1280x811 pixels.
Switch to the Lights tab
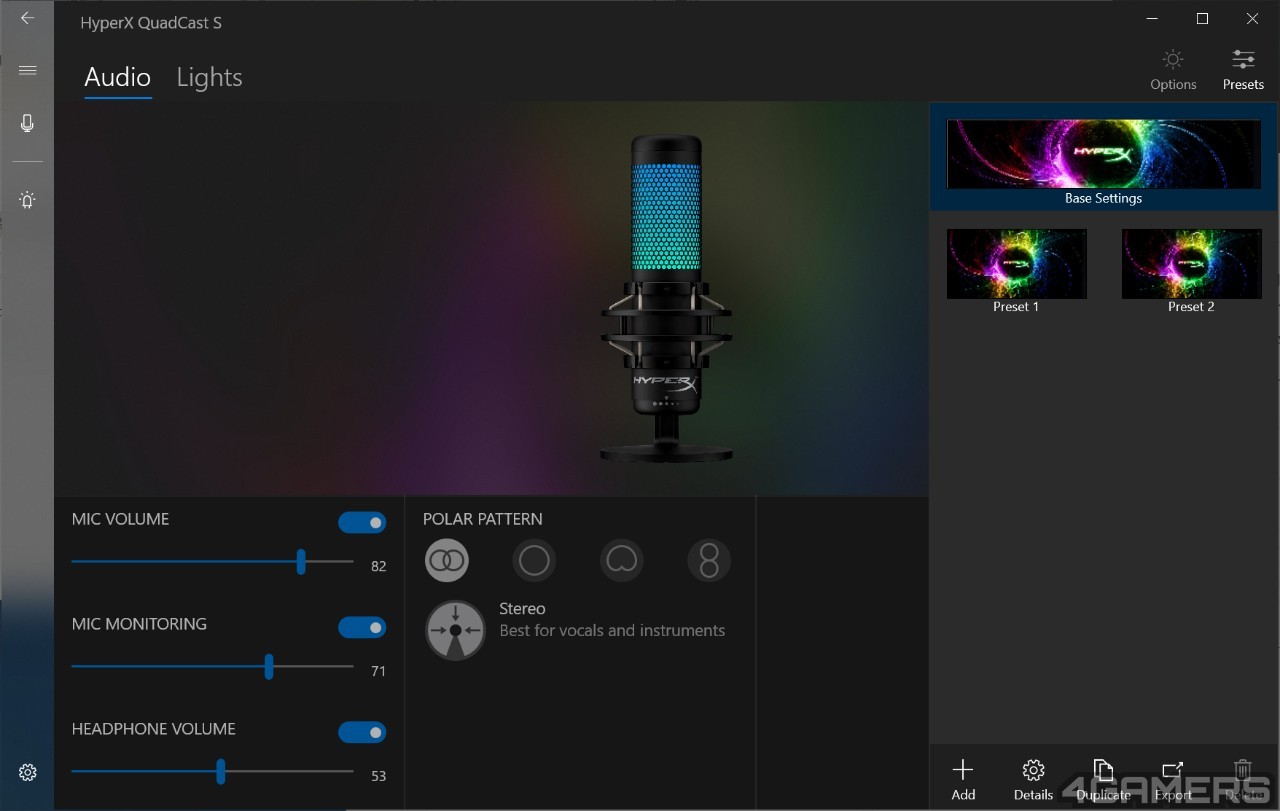209,78
